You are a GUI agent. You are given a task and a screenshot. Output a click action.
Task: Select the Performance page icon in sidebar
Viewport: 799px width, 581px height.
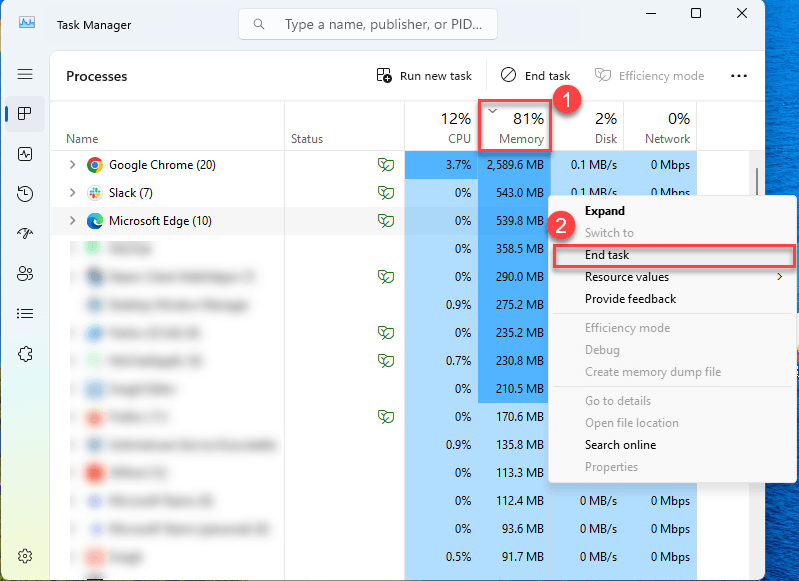[25, 154]
